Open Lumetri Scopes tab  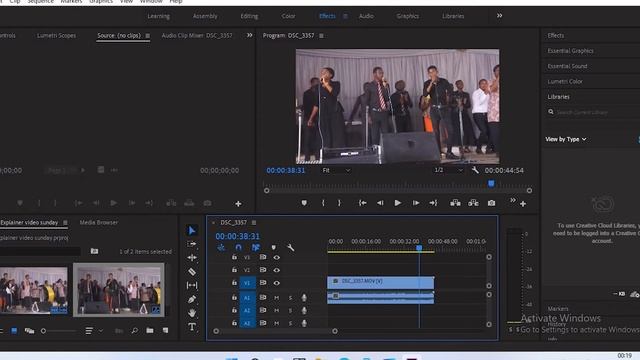tap(56, 36)
